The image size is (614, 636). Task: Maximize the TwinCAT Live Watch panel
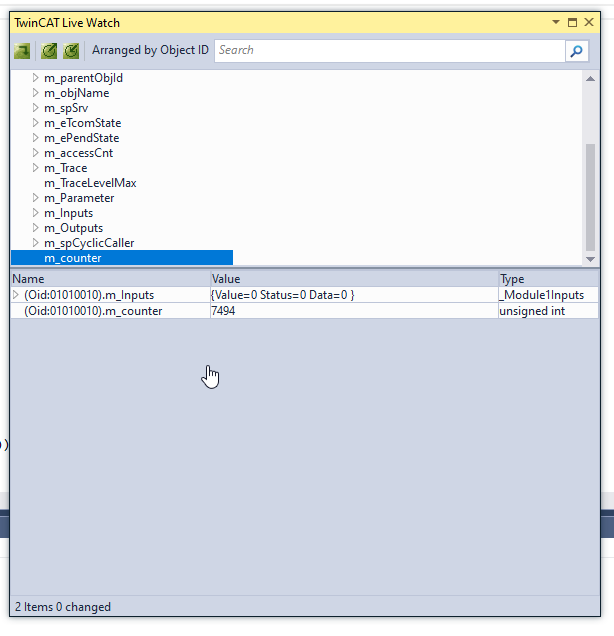[572, 22]
